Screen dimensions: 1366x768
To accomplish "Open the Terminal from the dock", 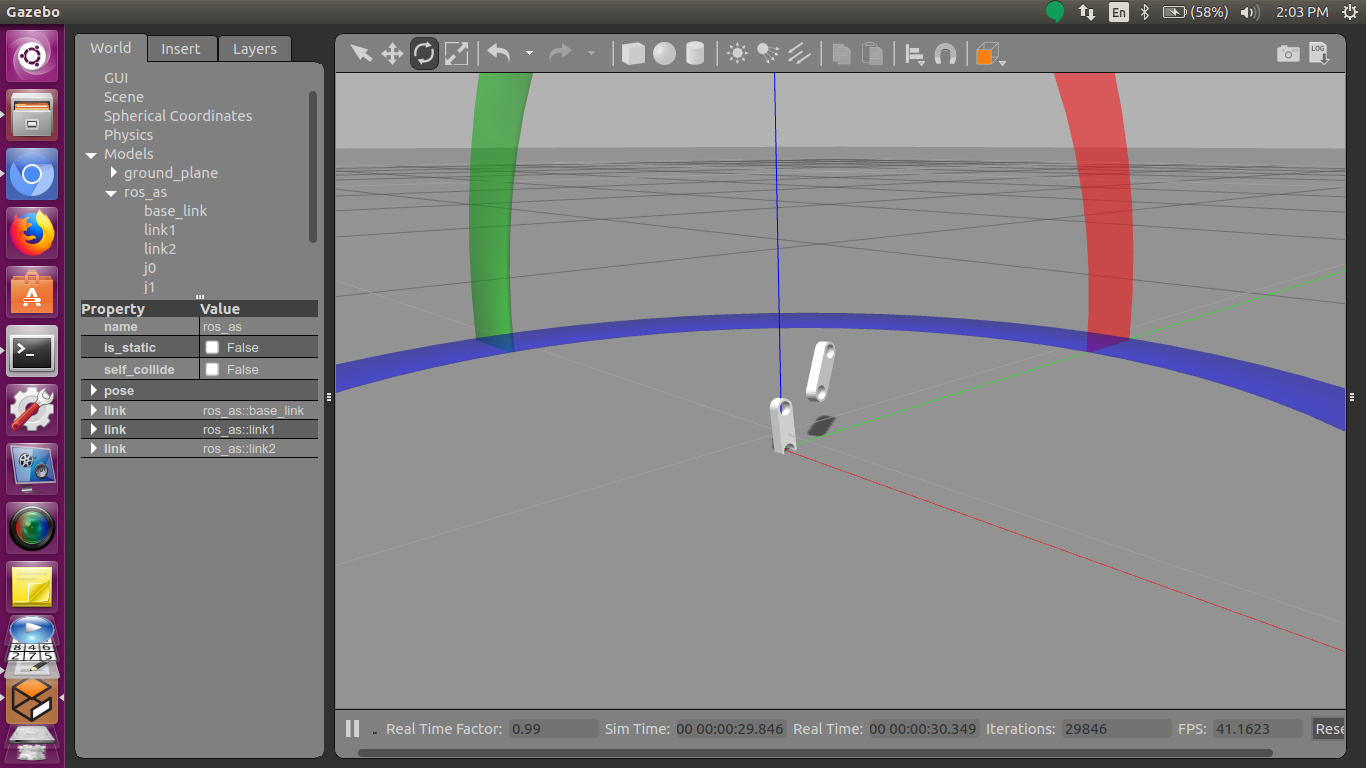I will (32, 351).
